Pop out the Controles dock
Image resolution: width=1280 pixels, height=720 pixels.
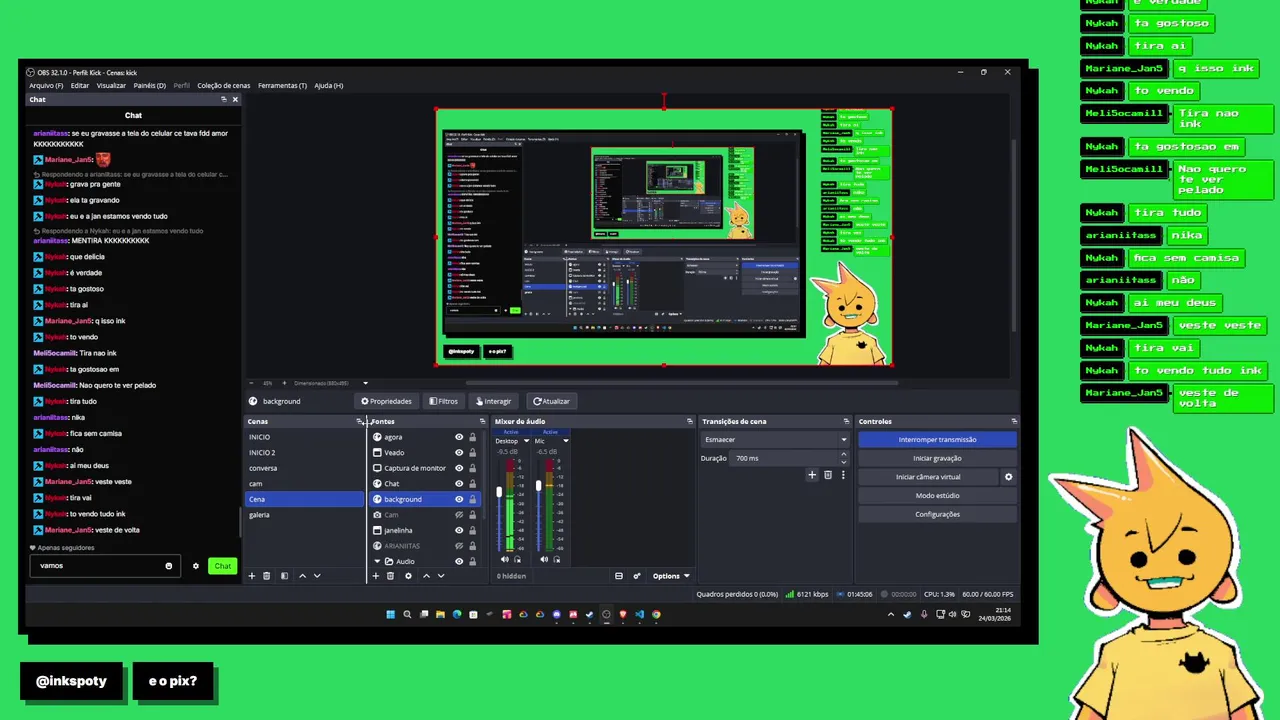1014,421
